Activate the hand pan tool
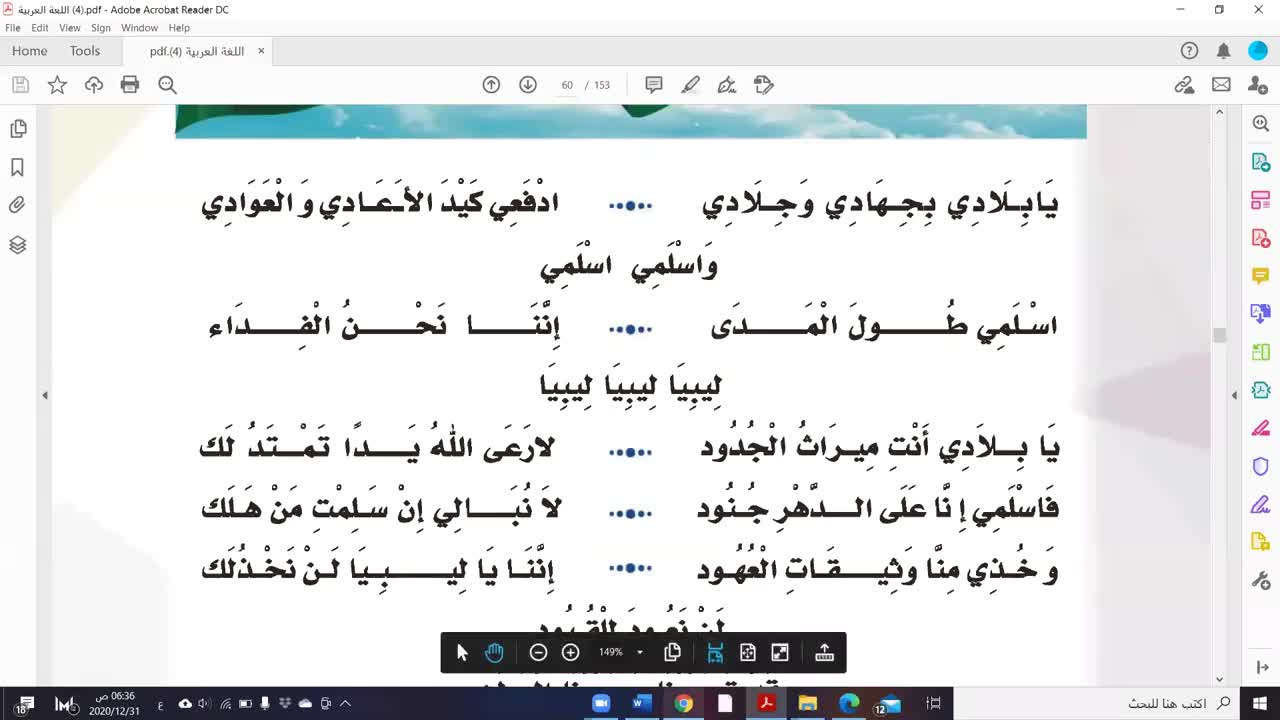The height and width of the screenshot is (720, 1280). 495,653
